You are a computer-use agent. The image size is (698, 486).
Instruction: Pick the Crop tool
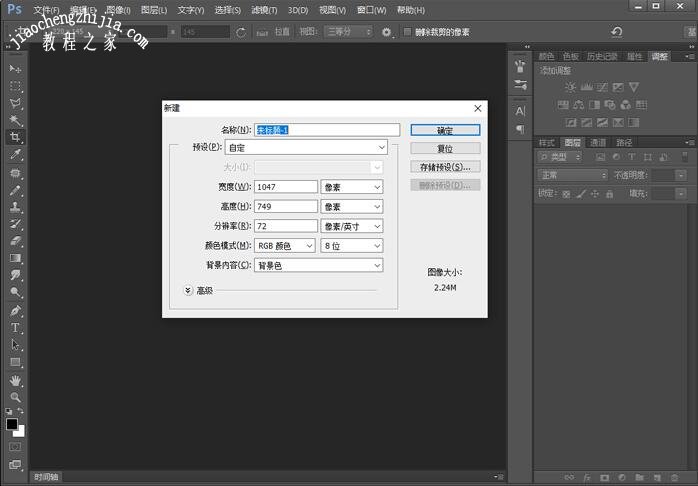[x=15, y=137]
